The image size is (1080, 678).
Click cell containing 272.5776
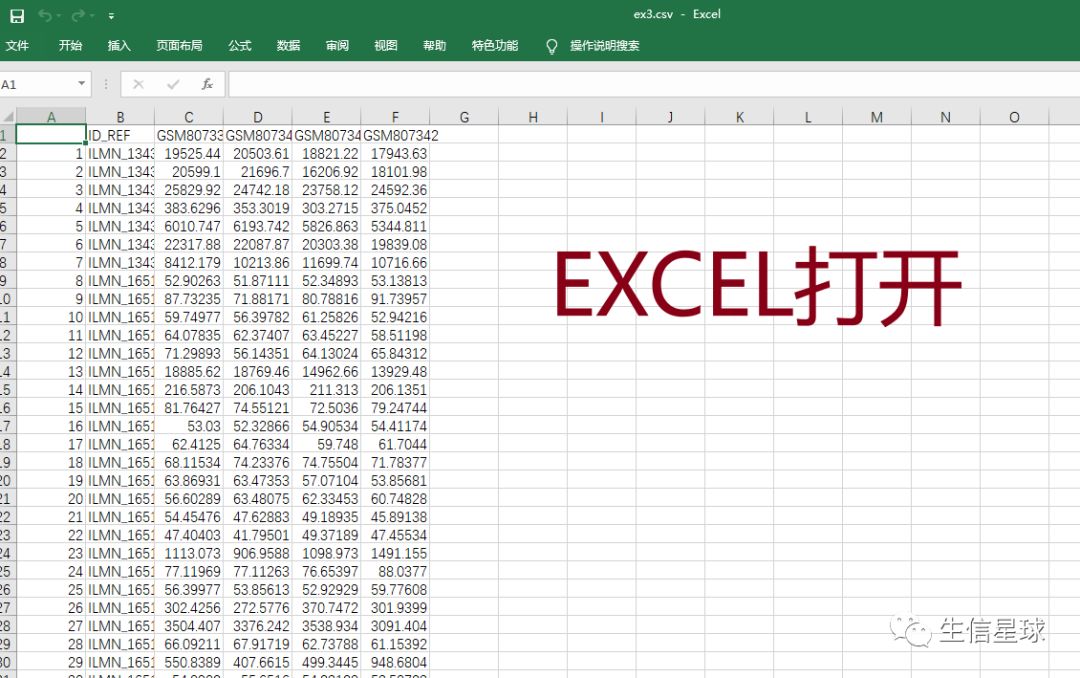point(258,608)
